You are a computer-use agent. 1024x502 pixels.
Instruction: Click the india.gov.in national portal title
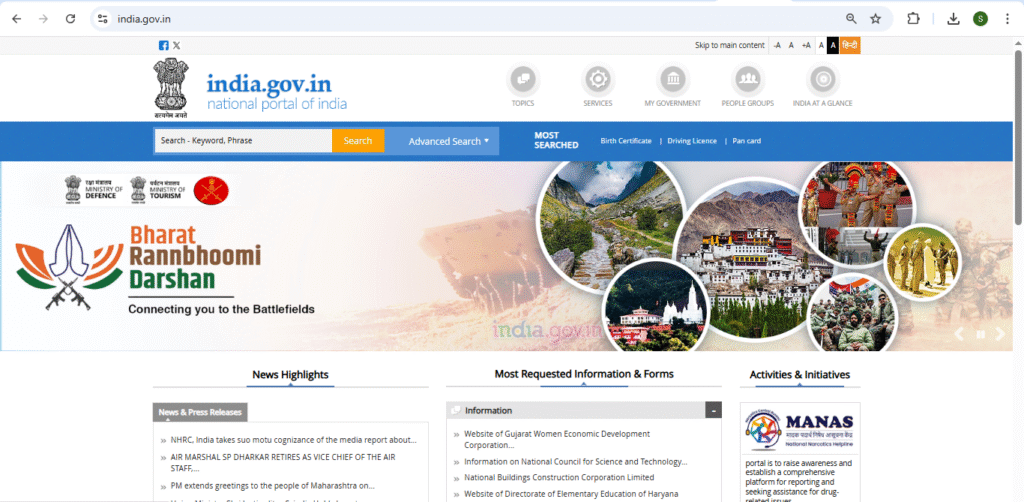coord(276,92)
